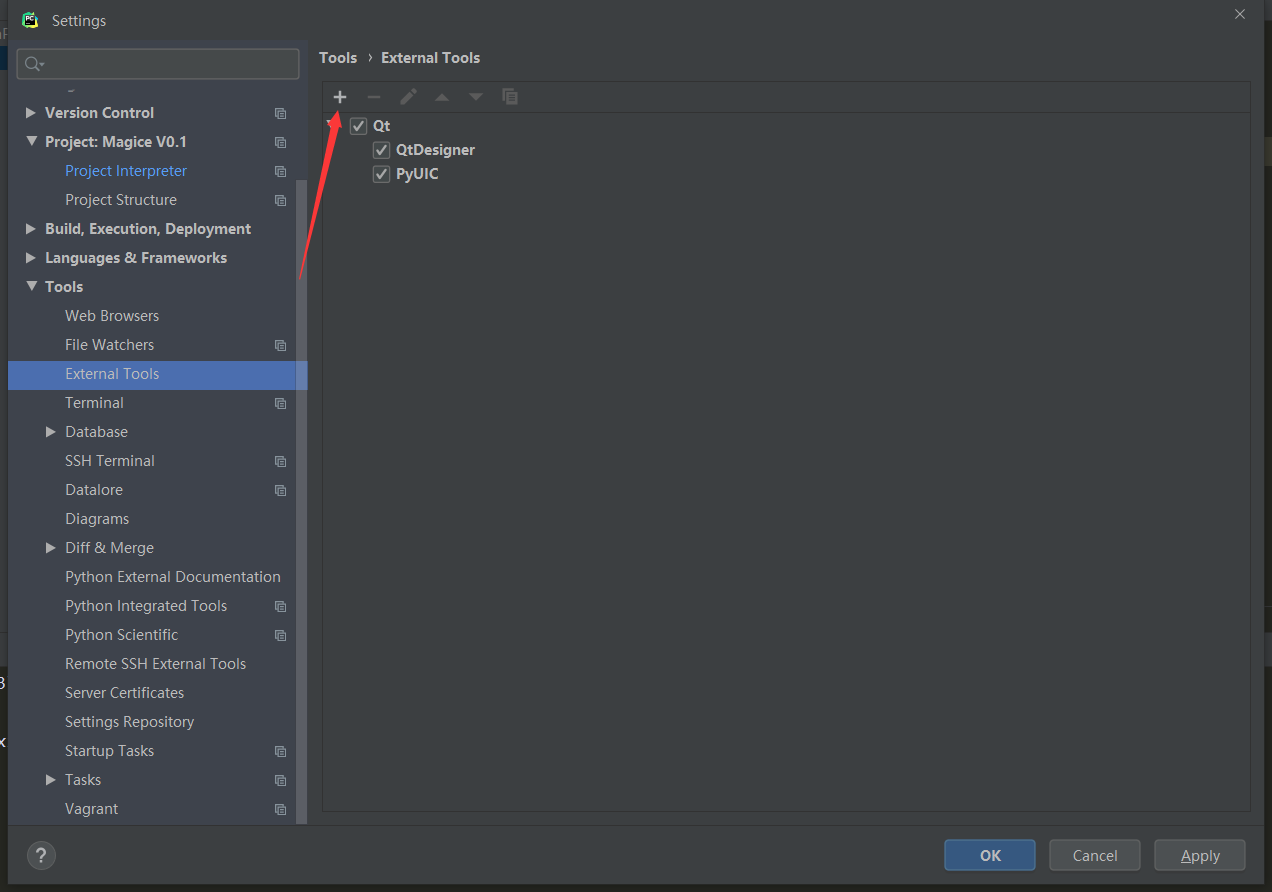Open Project Structure settings page
The height and width of the screenshot is (892, 1272).
121,200
